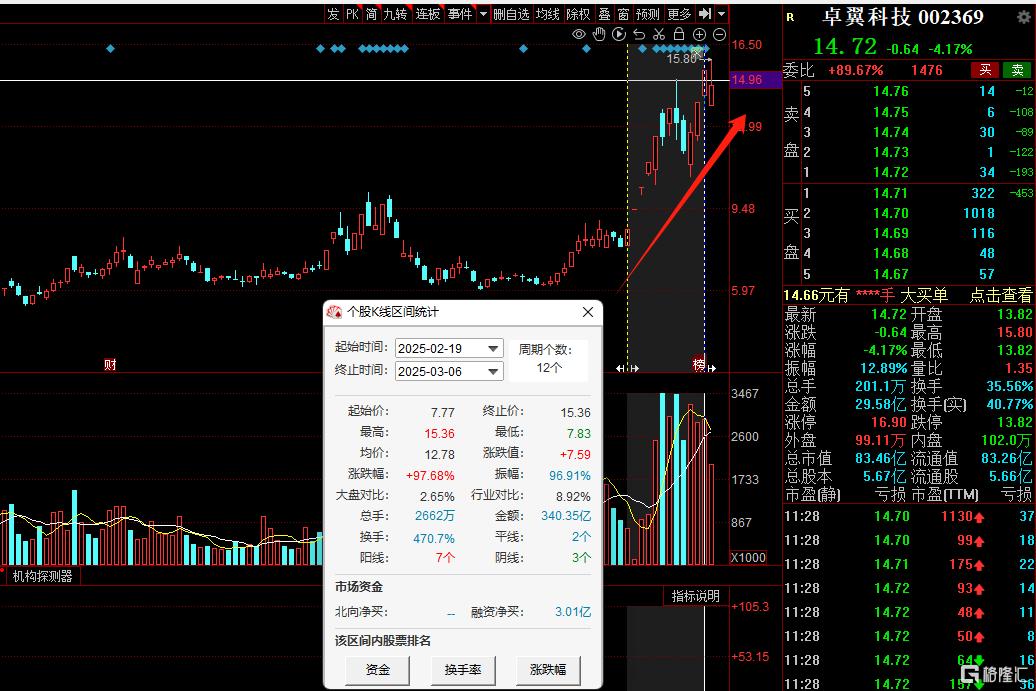Open the 起始时间 date dropdown
This screenshot has height=691, width=1036.
pyautogui.click(x=493, y=348)
